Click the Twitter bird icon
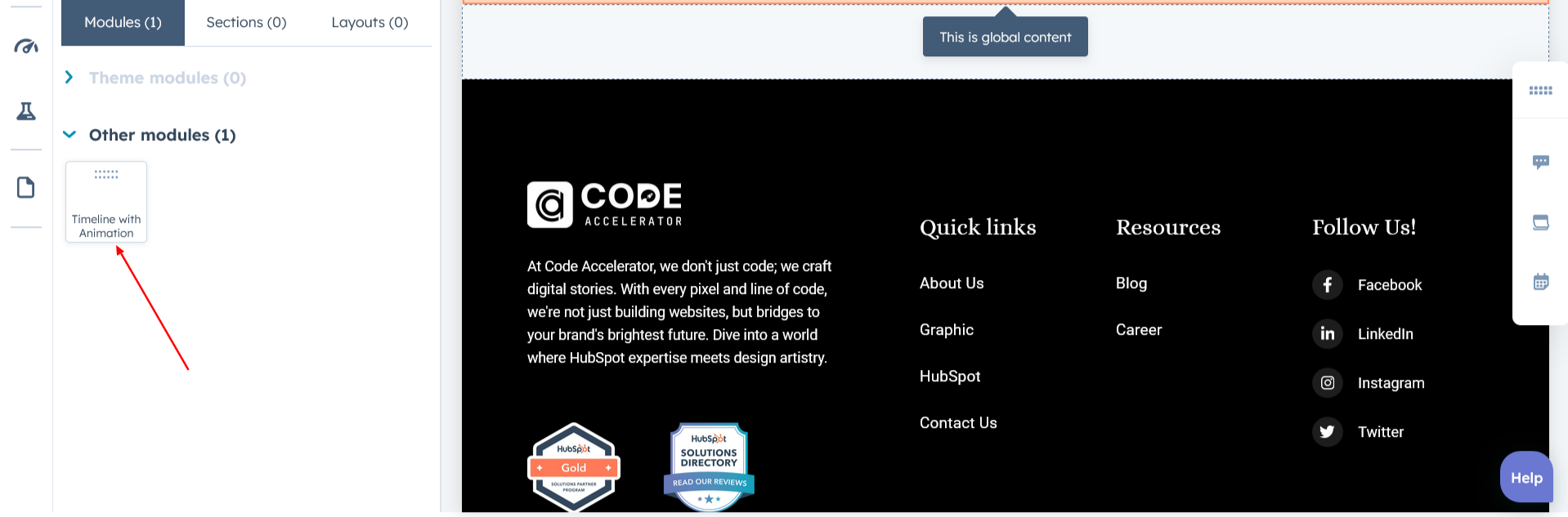1568x517 pixels. coord(1327,432)
